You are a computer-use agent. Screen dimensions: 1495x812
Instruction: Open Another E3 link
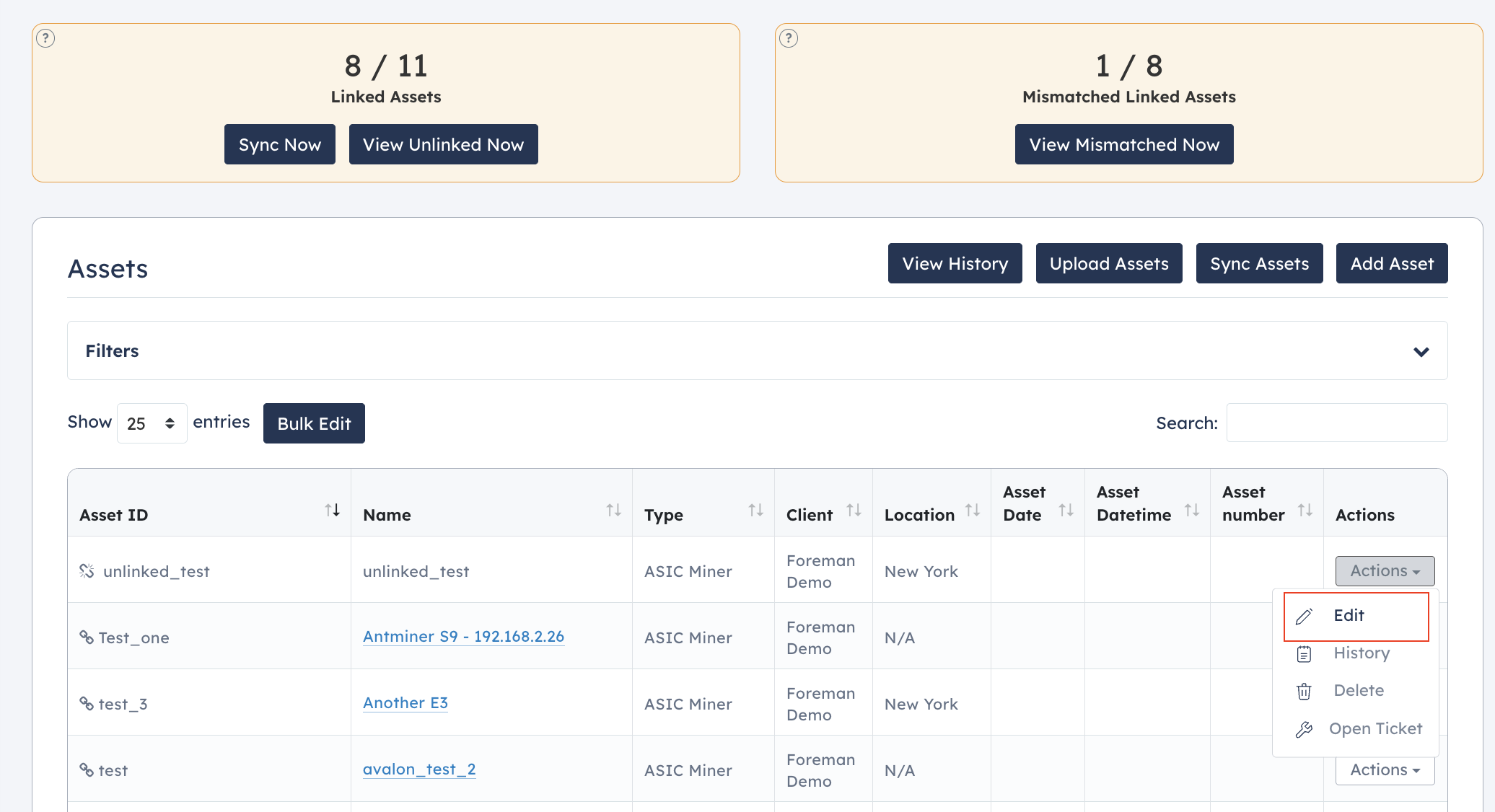(x=405, y=703)
